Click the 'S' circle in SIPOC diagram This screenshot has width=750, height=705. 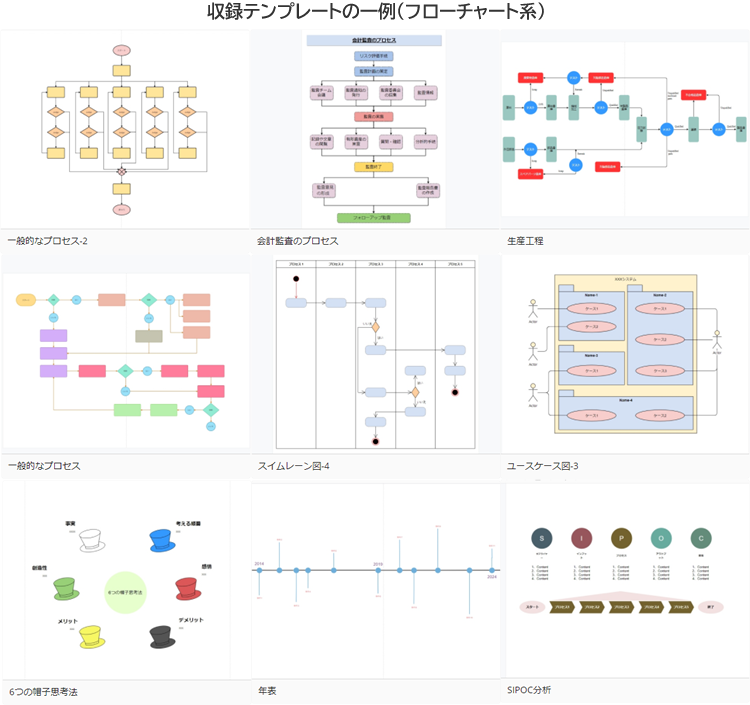click(x=540, y=538)
